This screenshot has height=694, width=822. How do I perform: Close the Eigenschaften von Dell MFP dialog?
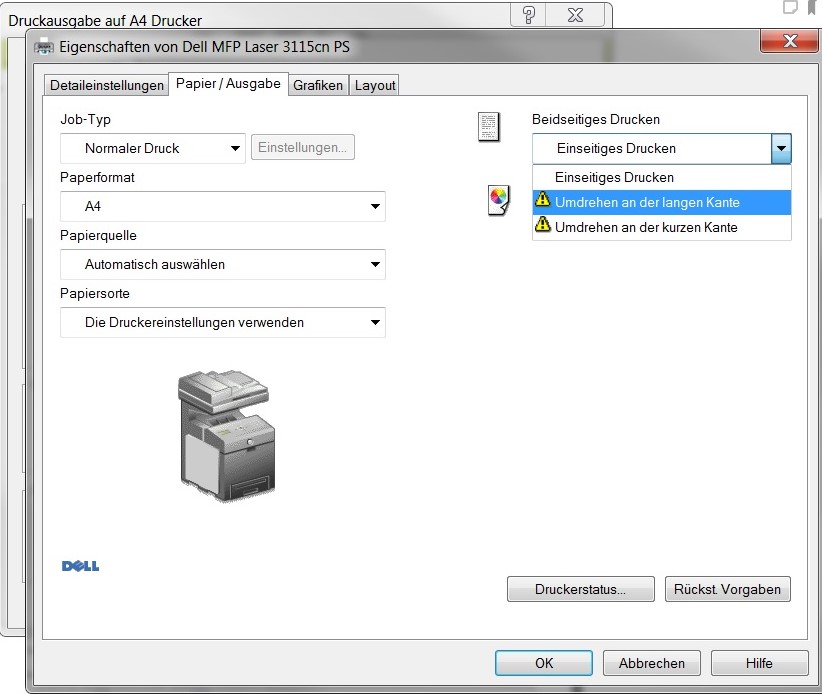[x=789, y=41]
